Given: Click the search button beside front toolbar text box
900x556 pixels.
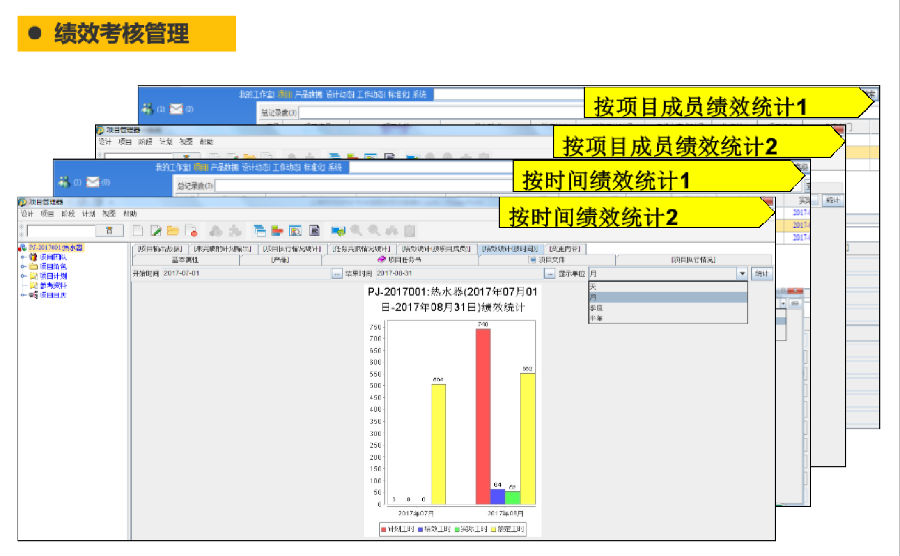Looking at the screenshot, I should click(109, 231).
